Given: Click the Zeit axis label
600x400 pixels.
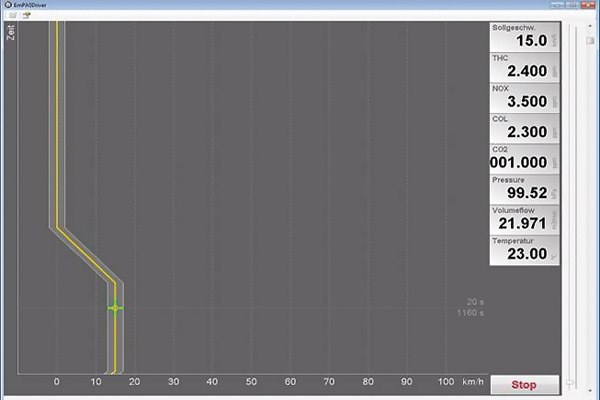Looking at the screenshot, I should (10, 36).
